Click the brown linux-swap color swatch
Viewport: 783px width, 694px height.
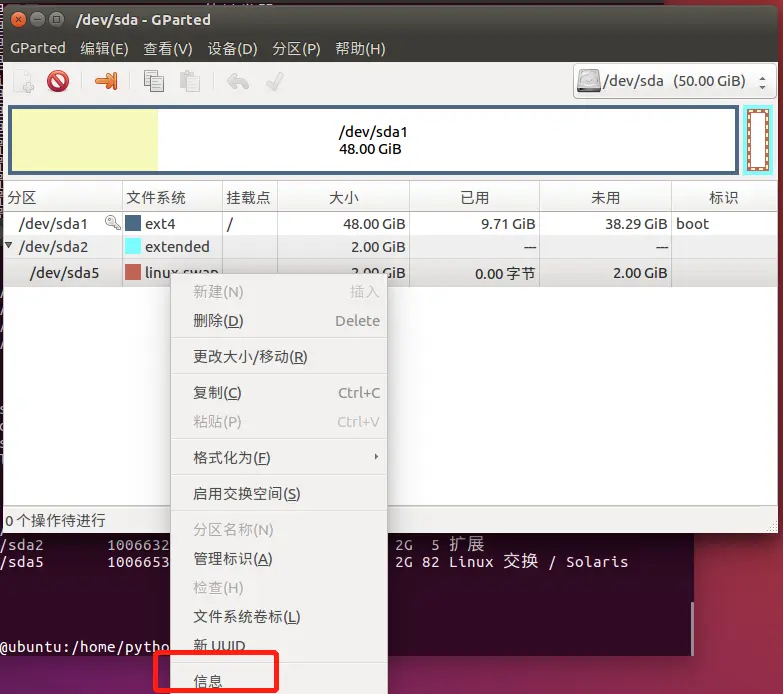132,272
